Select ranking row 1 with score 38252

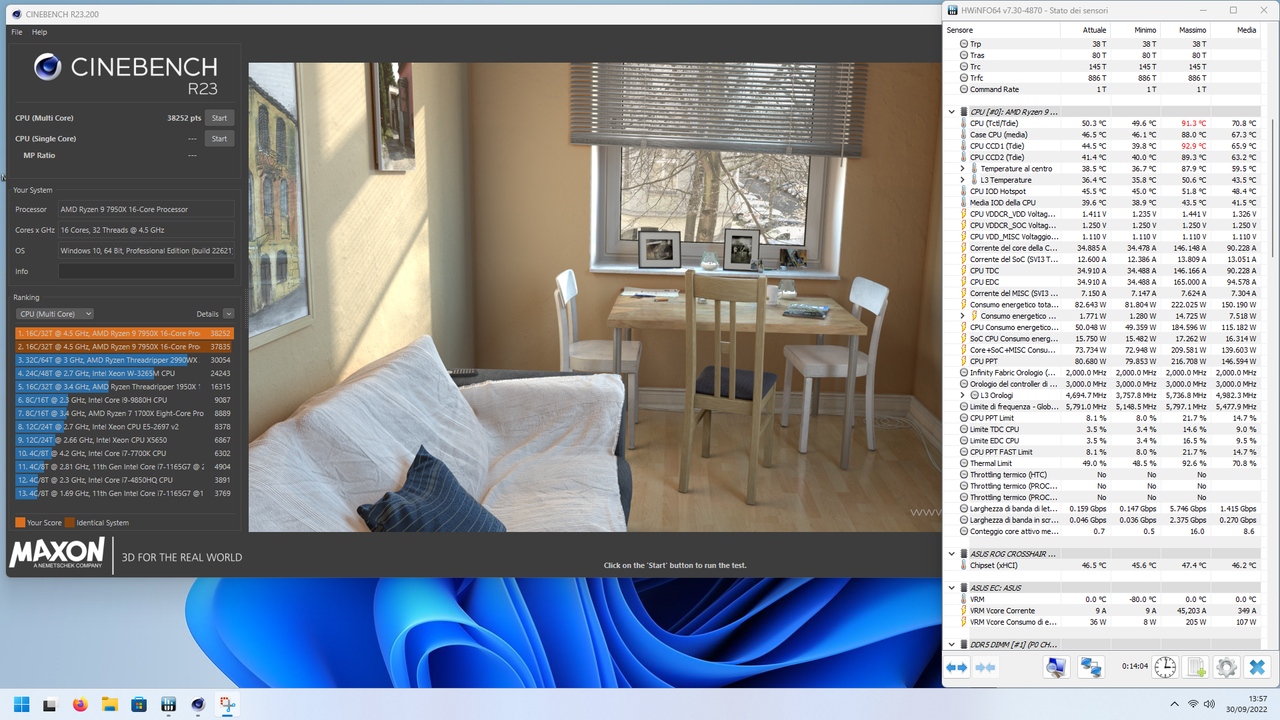[124, 333]
